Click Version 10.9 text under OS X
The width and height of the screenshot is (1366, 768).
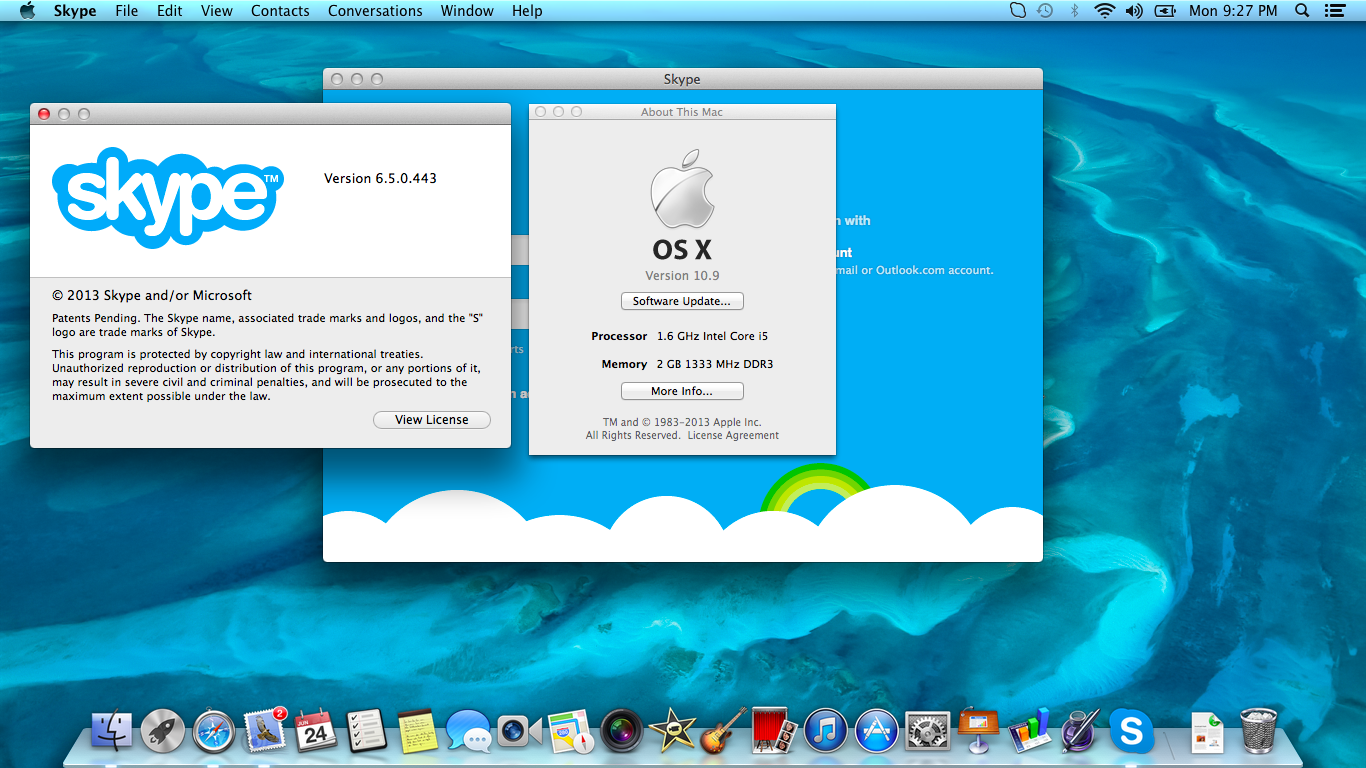coord(682,276)
